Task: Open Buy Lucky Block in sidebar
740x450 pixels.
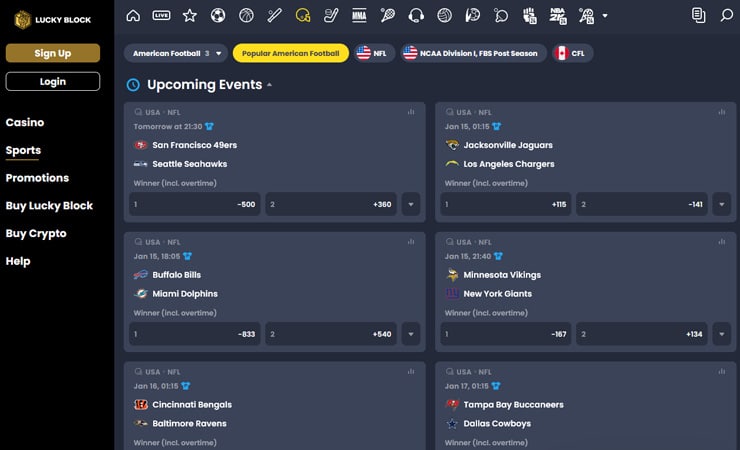Action: 49,206
